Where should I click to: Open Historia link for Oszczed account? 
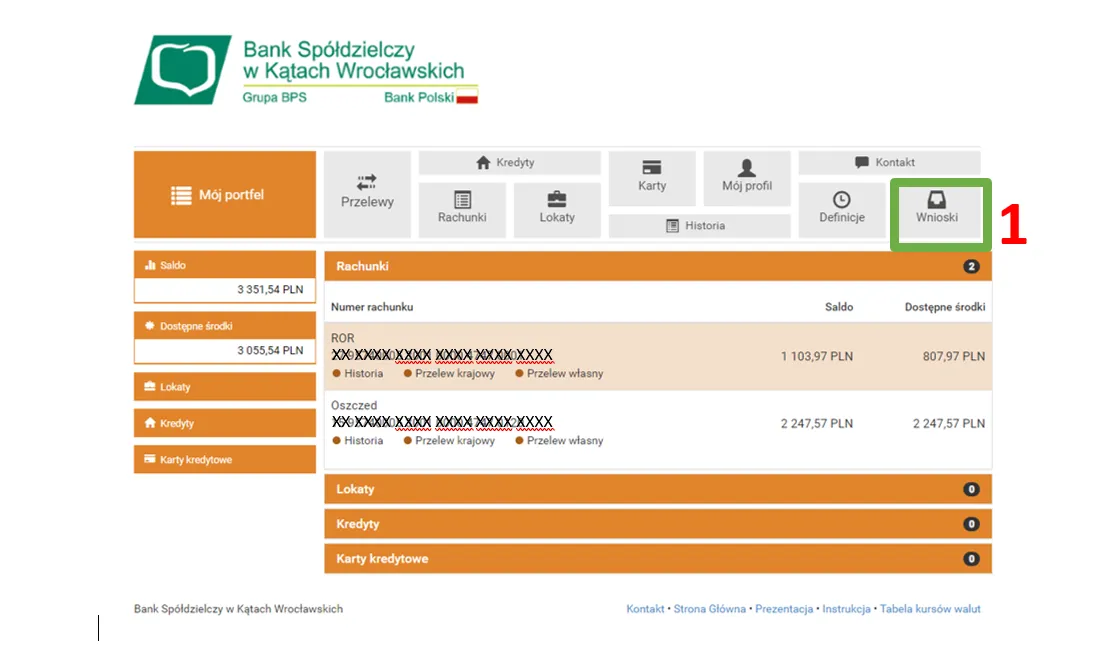point(363,441)
